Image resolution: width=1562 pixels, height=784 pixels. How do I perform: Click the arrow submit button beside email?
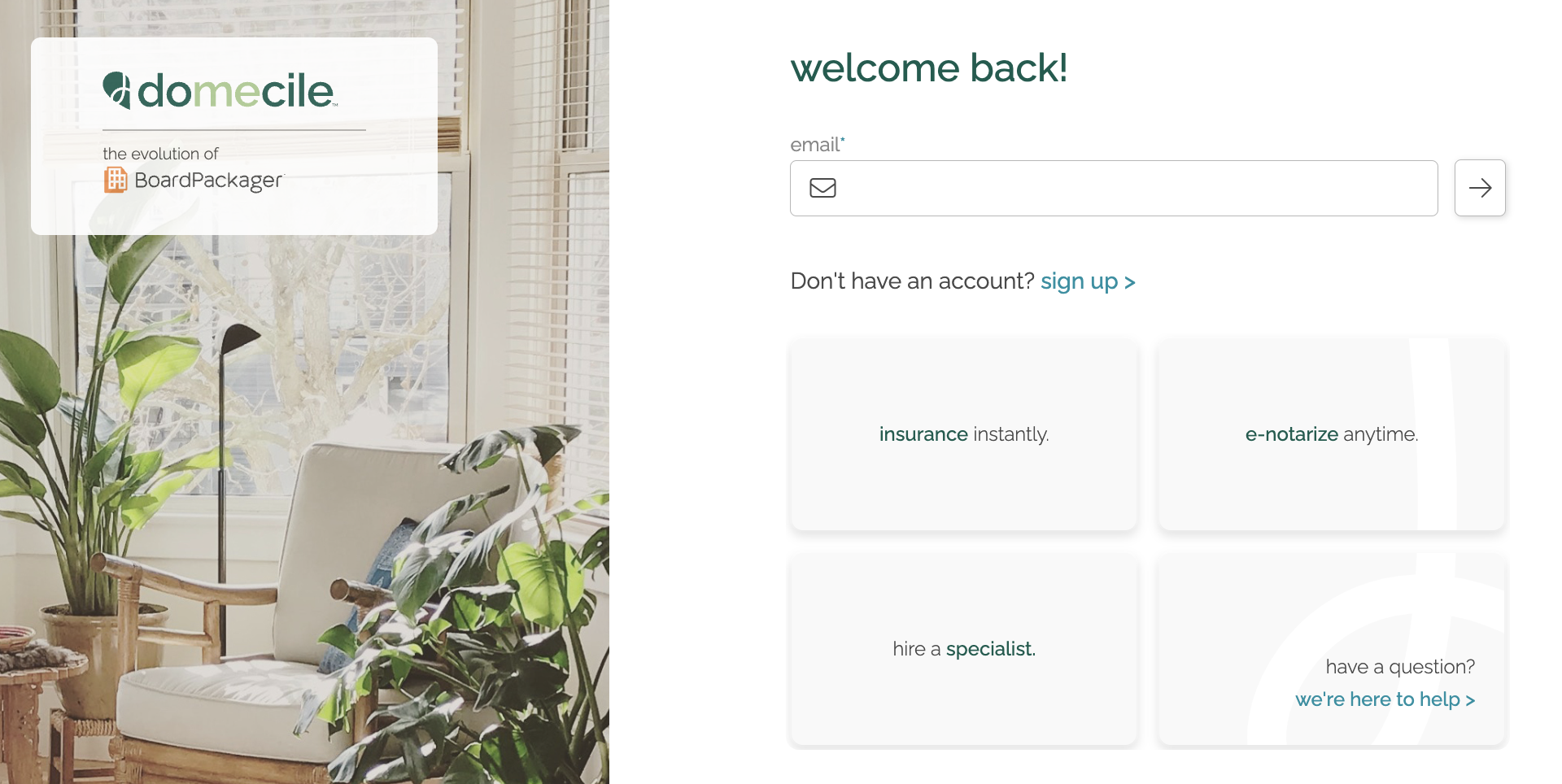click(1480, 188)
